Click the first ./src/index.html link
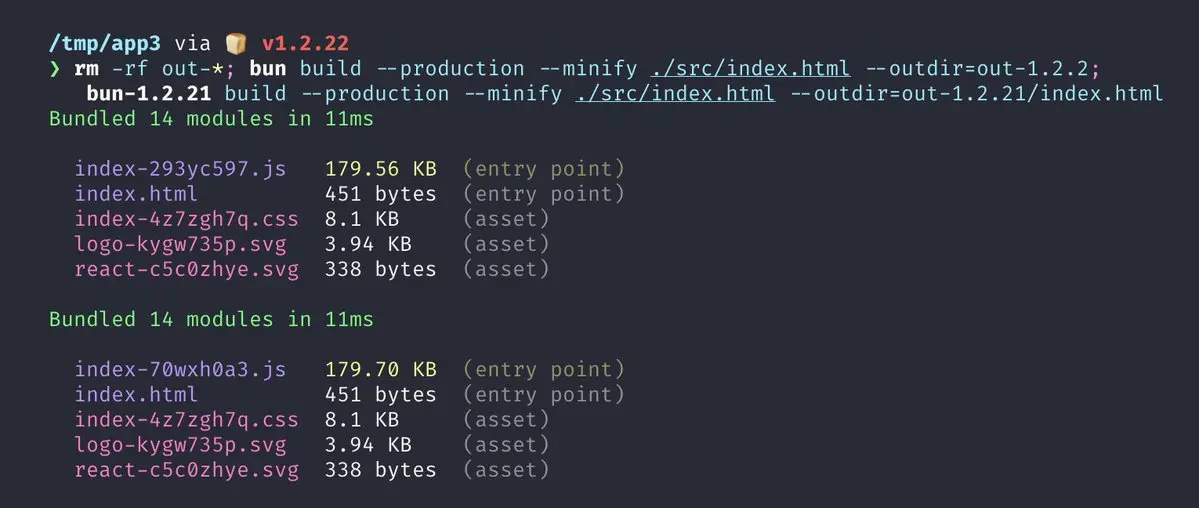The height and width of the screenshot is (508, 1199). pos(750,69)
